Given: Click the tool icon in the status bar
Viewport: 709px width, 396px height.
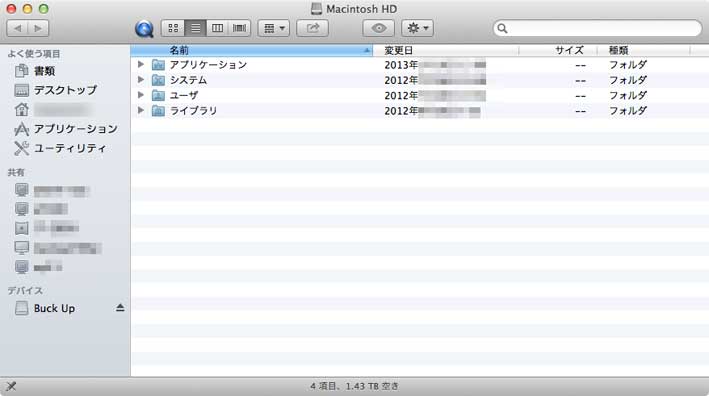Looking at the screenshot, I should tap(11, 387).
